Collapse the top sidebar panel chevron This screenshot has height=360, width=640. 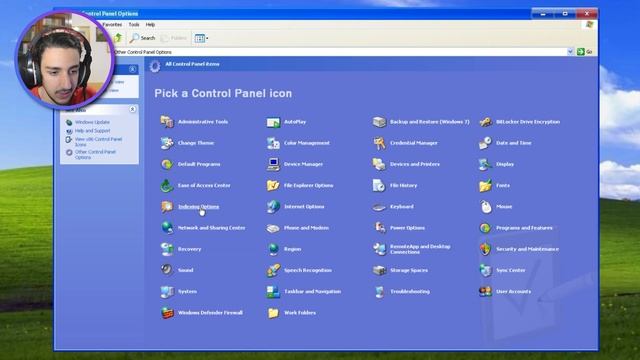[x=132, y=69]
